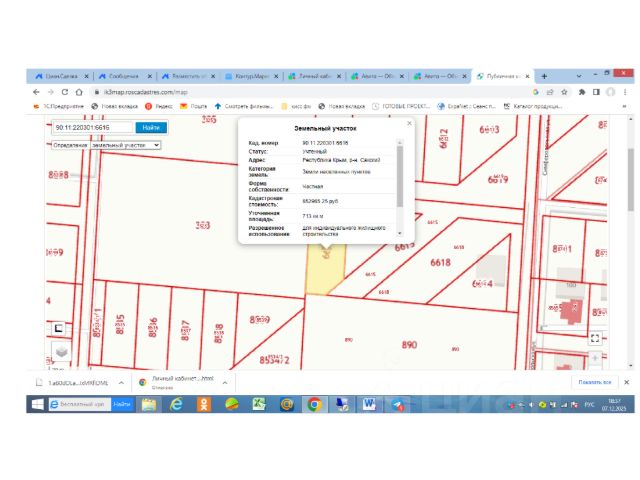The height and width of the screenshot is (480, 640).
Task: Open the Земельный участок object type dropdown
Action: [126, 145]
